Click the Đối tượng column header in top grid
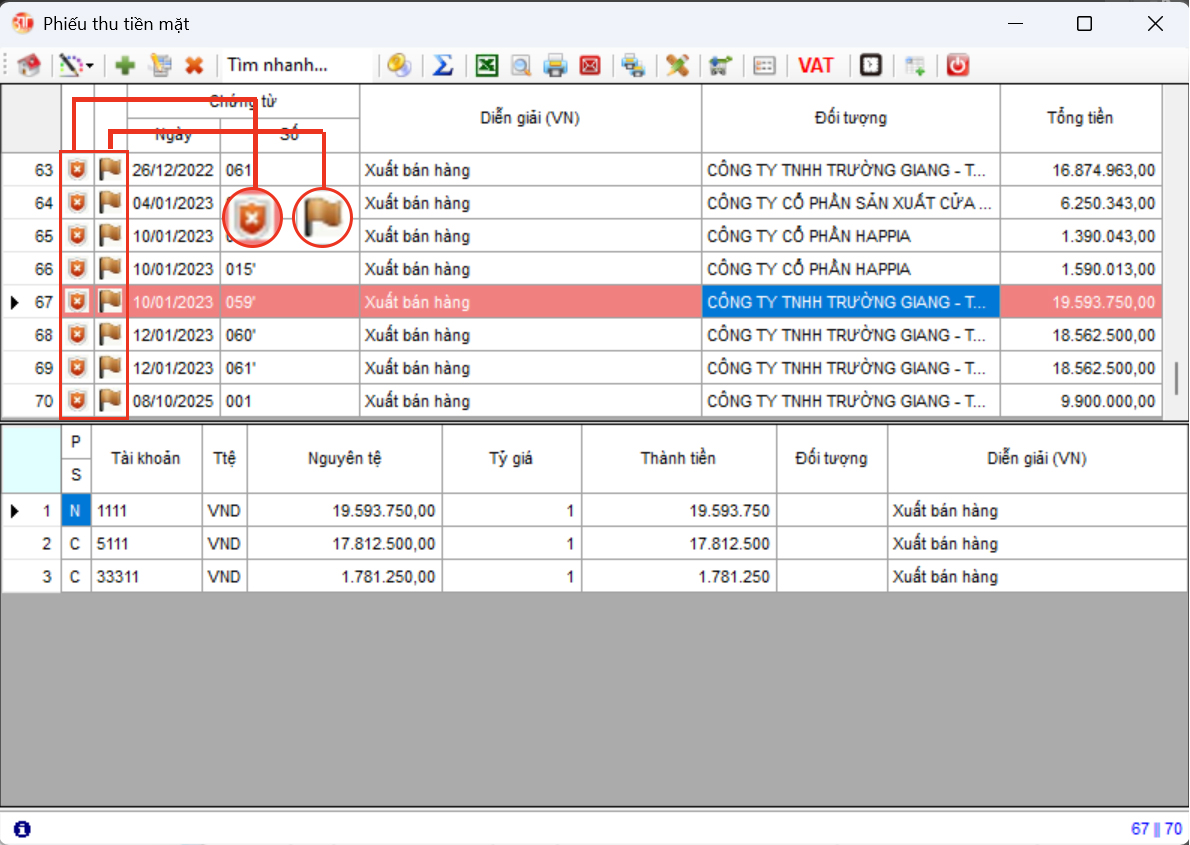This screenshot has width=1190, height=845. coord(850,118)
